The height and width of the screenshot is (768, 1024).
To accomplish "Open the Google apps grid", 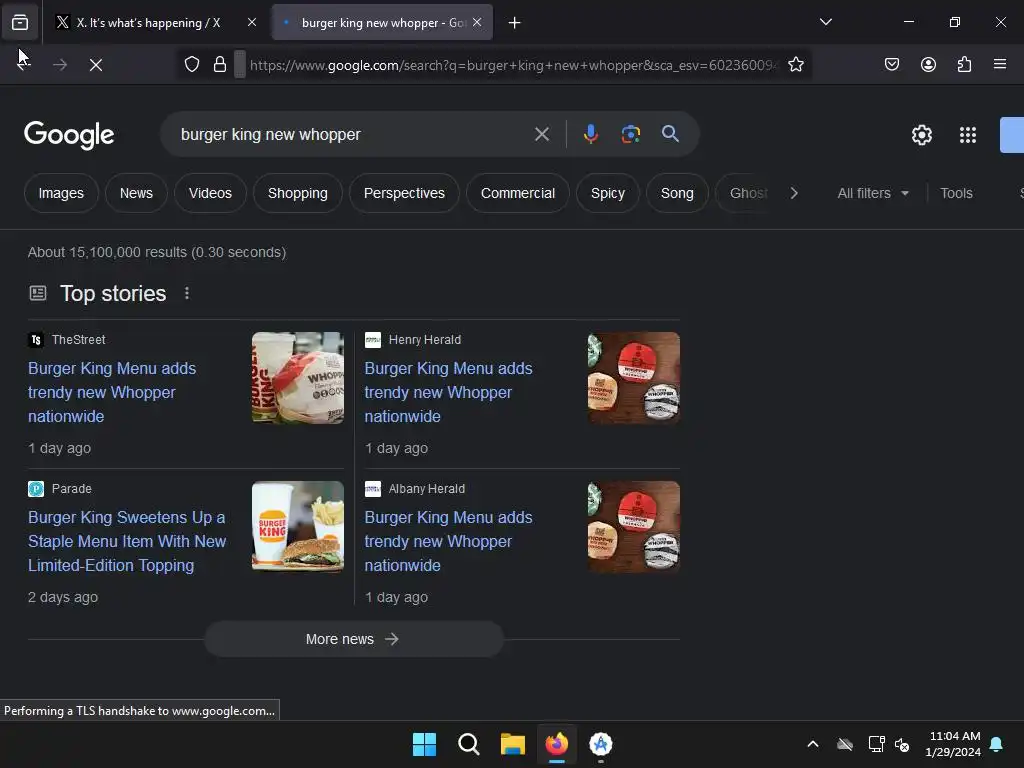I will pos(968,135).
